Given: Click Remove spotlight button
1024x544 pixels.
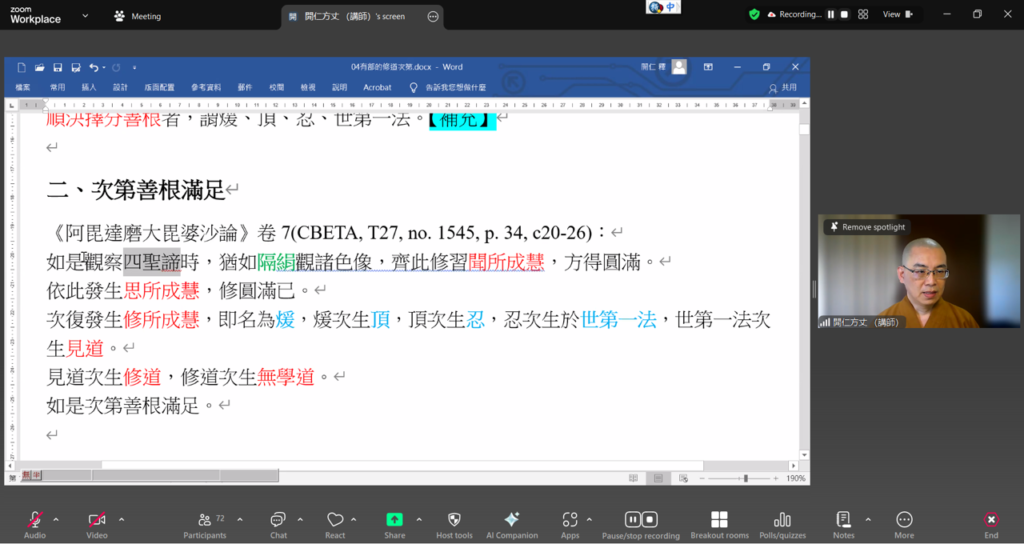Looking at the screenshot, I should pos(866,227).
